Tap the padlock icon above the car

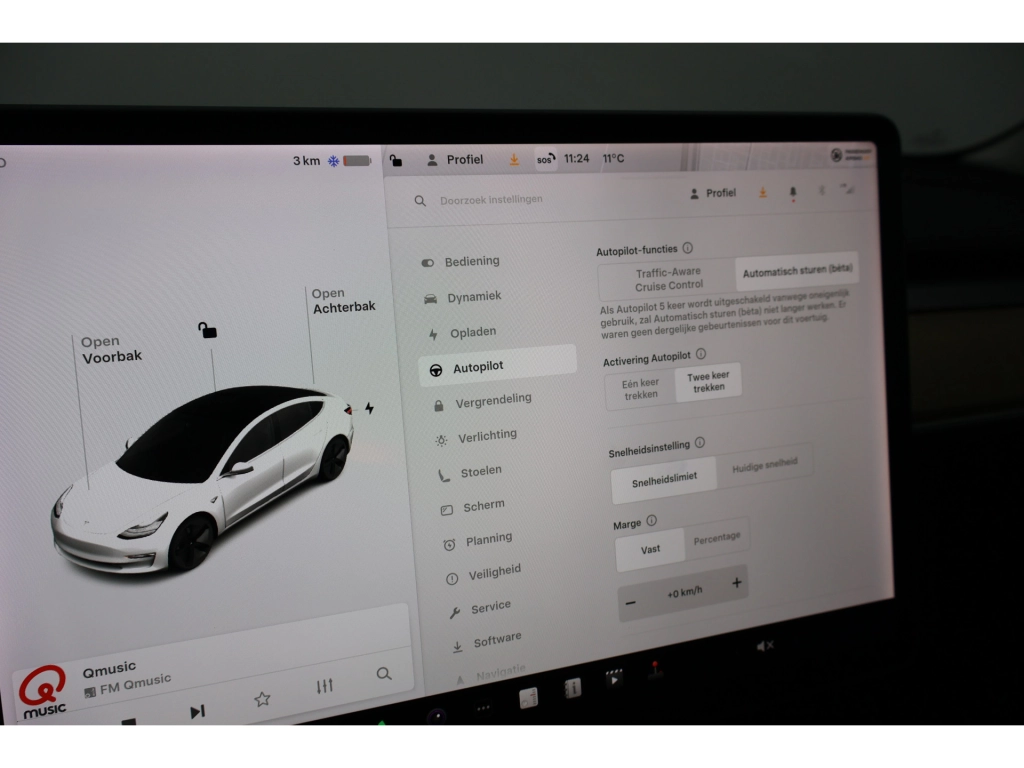(x=207, y=330)
